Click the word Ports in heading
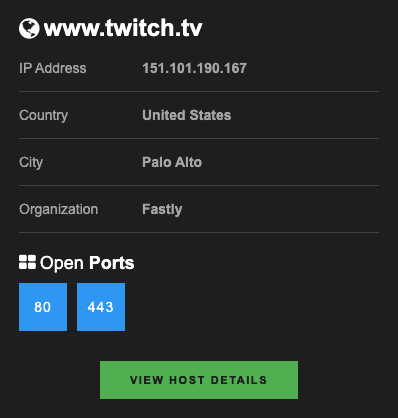 point(112,263)
